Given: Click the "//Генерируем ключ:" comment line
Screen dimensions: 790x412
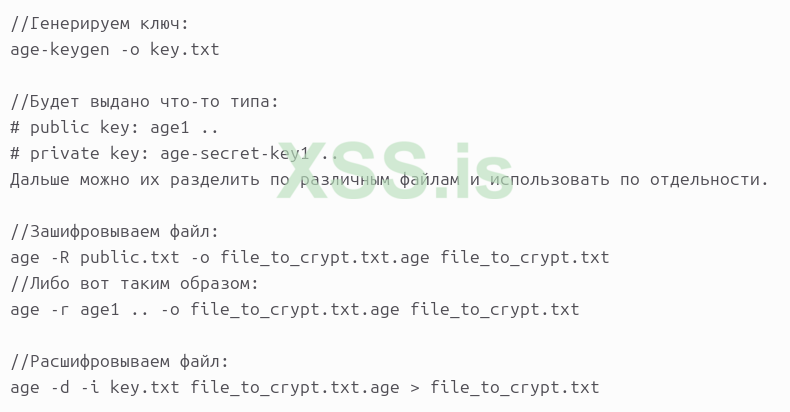Looking at the screenshot, I should (99, 23).
